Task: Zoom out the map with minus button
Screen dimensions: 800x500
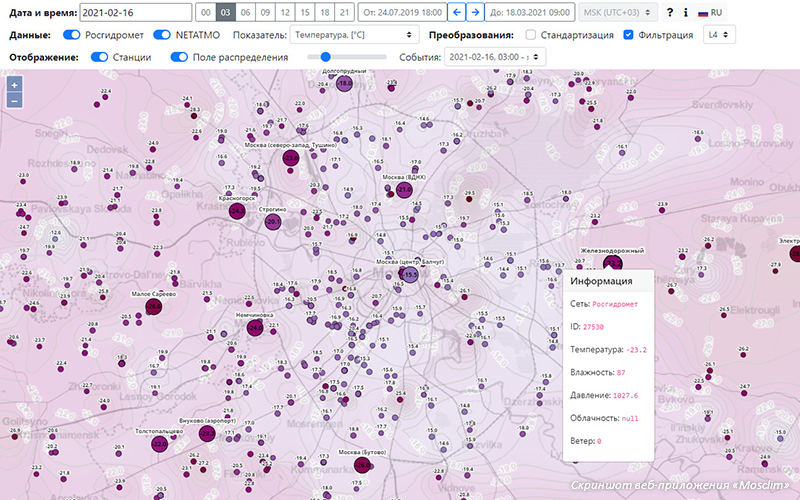Action: [x=14, y=101]
